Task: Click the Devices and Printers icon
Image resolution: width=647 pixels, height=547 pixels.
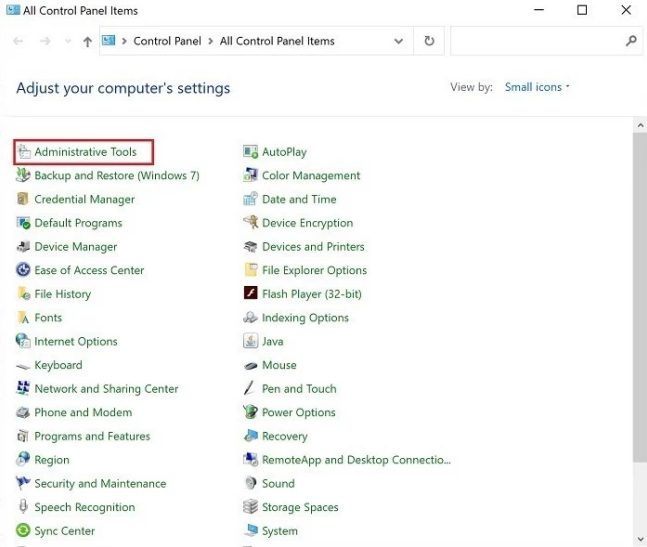Action: 250,247
